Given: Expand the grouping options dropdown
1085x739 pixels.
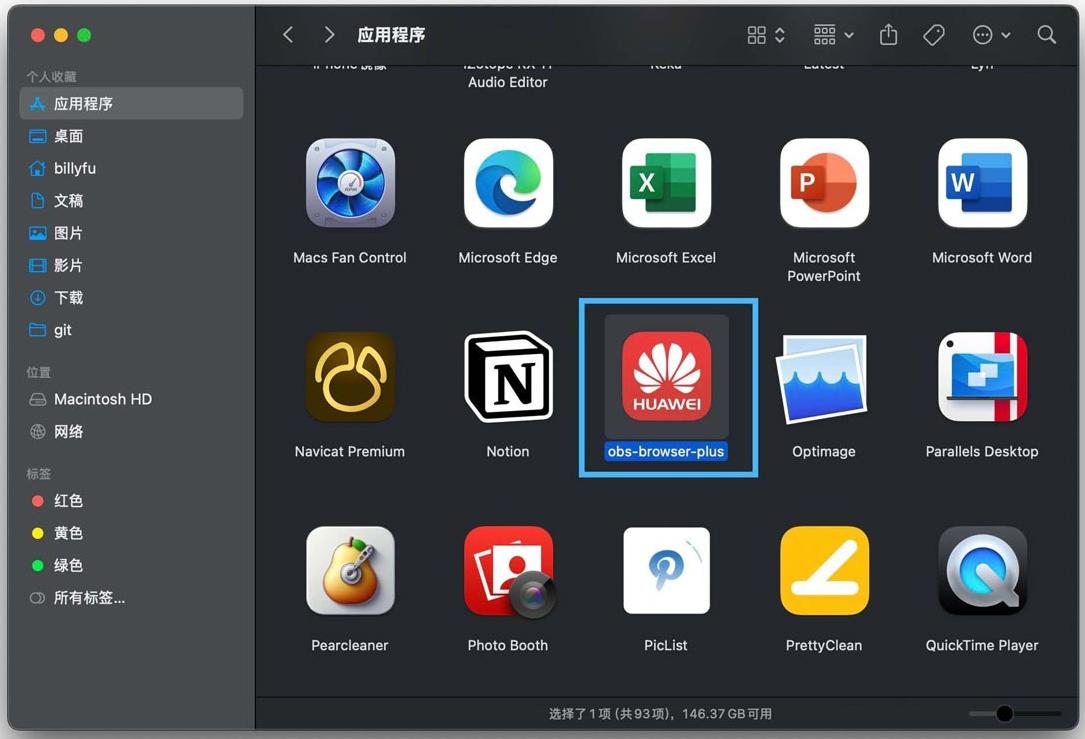Looking at the screenshot, I should [x=833, y=35].
